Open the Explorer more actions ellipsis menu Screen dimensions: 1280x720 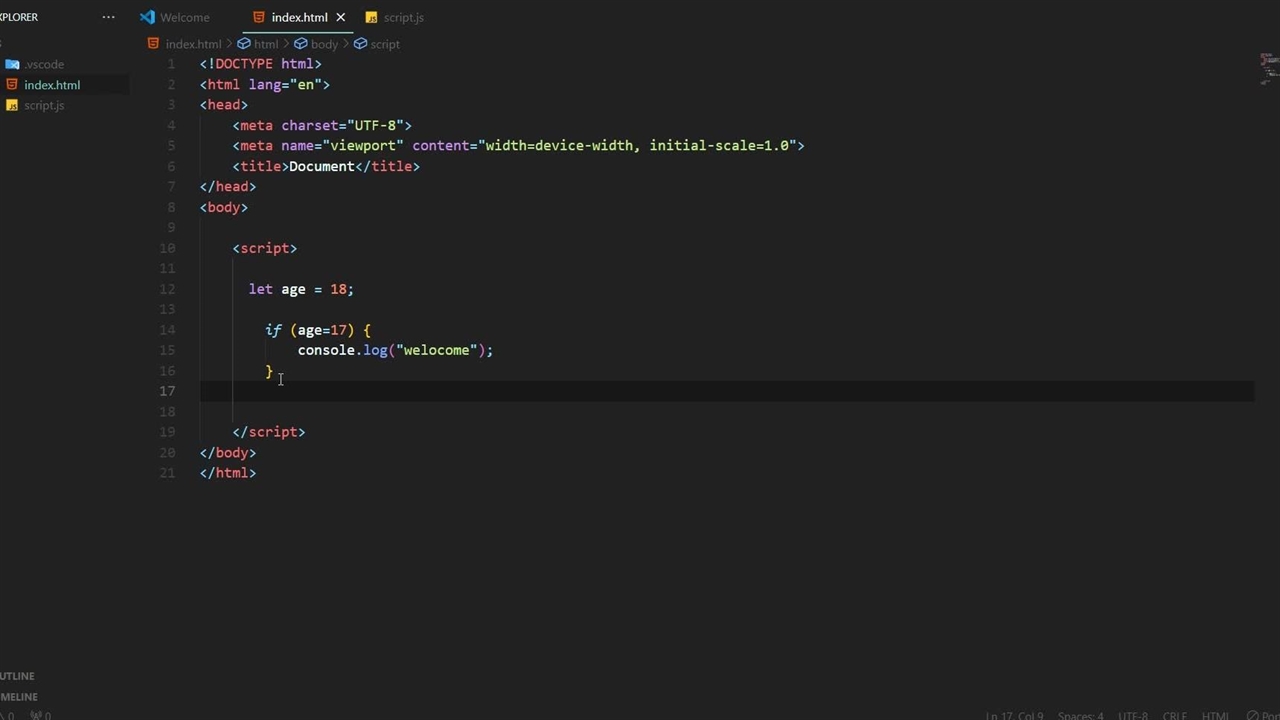[108, 17]
